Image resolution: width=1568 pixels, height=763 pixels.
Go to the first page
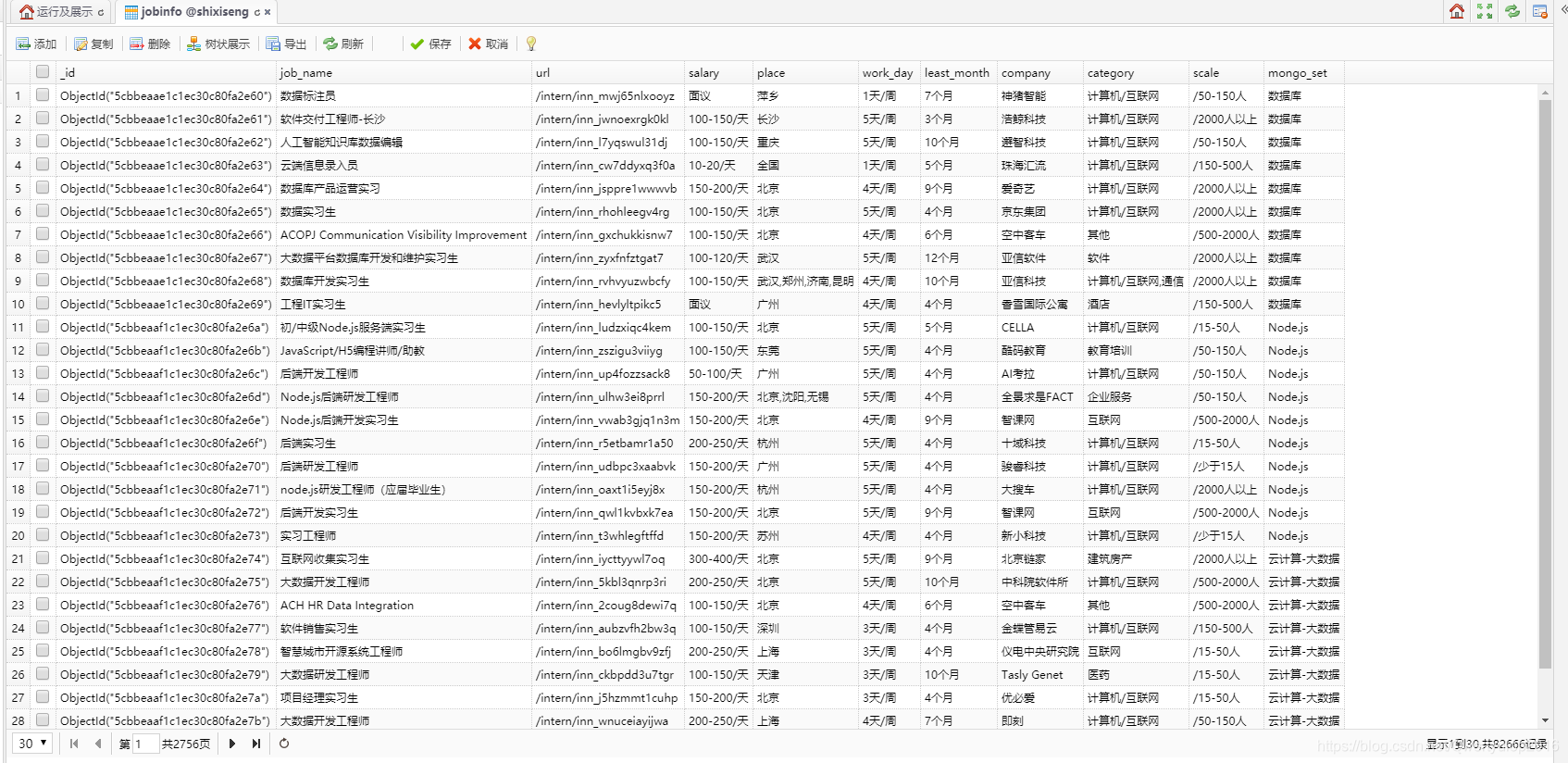point(74,744)
